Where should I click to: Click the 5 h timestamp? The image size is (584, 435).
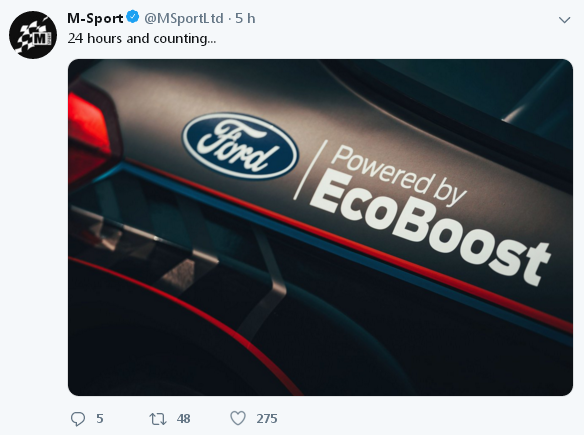tap(245, 18)
